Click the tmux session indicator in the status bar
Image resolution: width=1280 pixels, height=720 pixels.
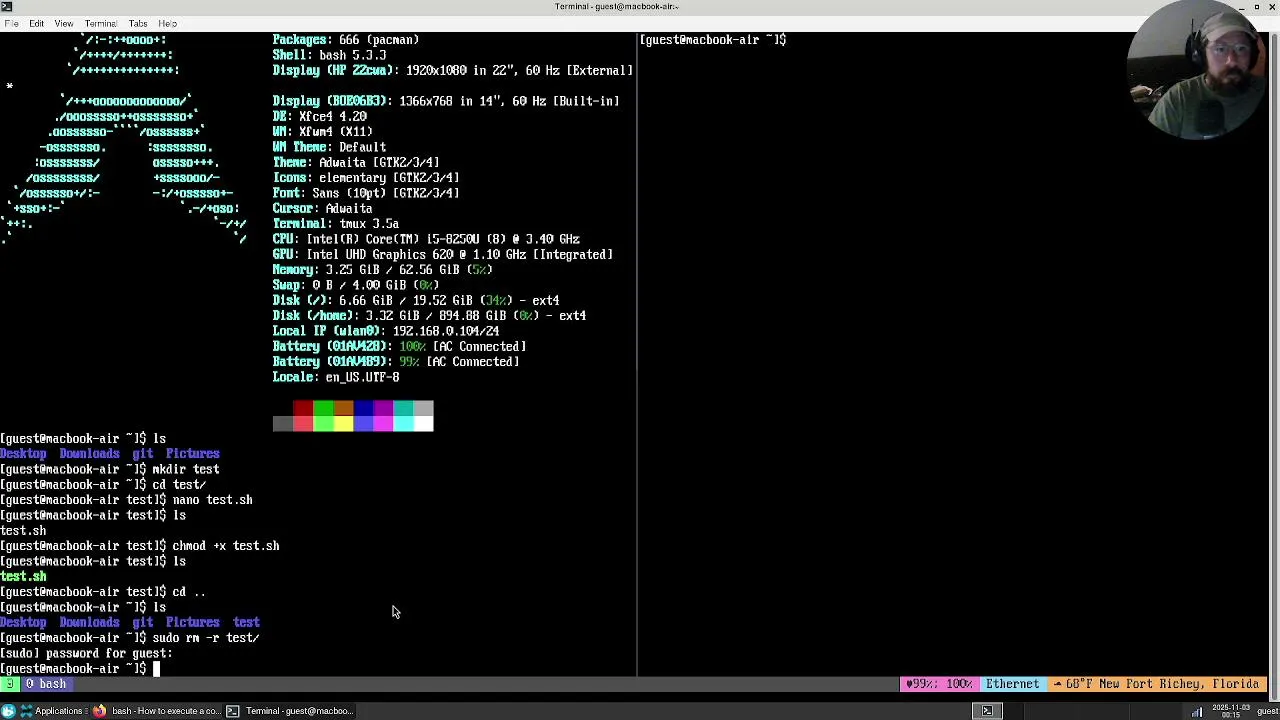click(x=8, y=684)
